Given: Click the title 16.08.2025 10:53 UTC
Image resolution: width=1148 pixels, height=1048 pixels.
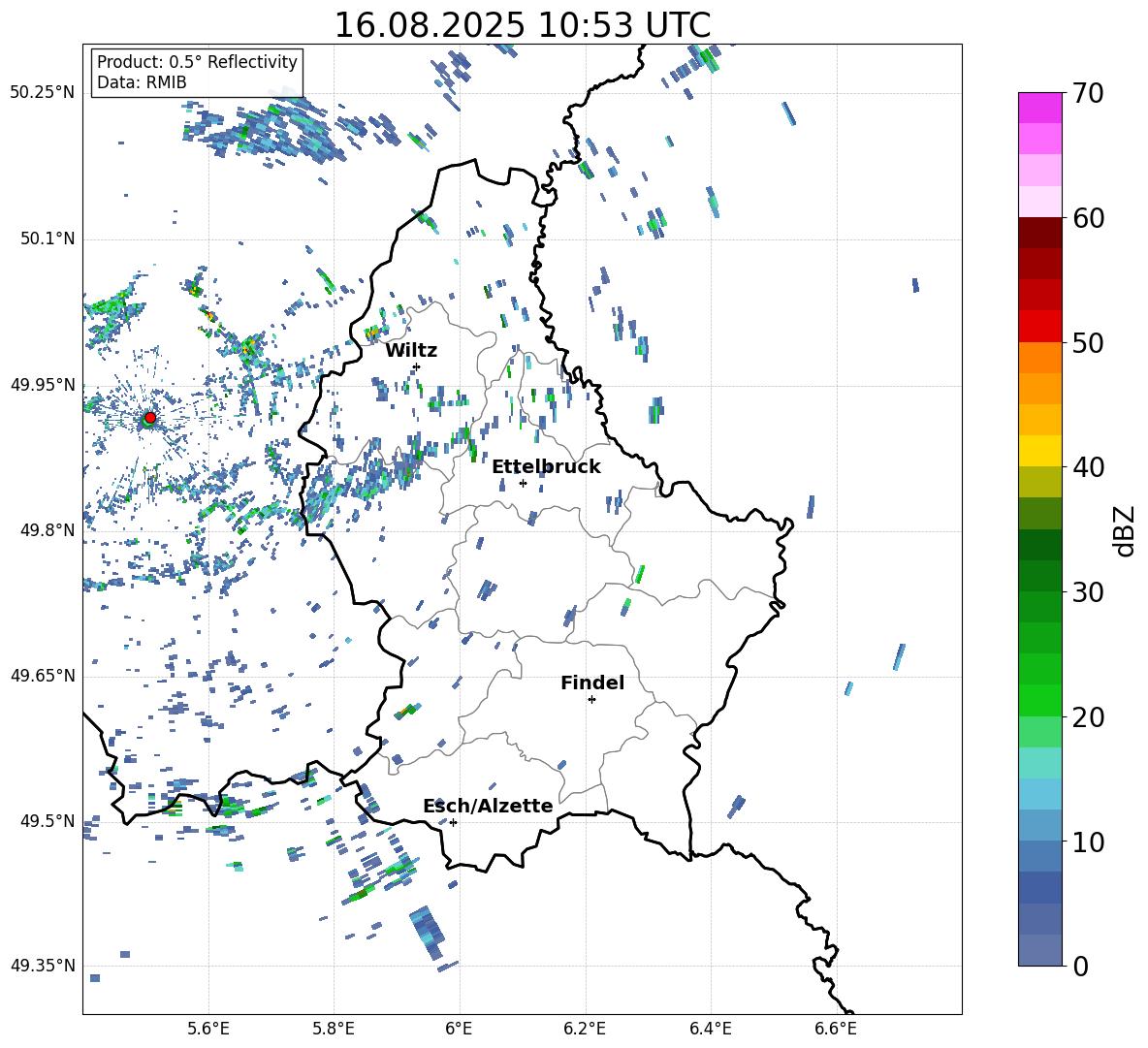Looking at the screenshot, I should (523, 25).
